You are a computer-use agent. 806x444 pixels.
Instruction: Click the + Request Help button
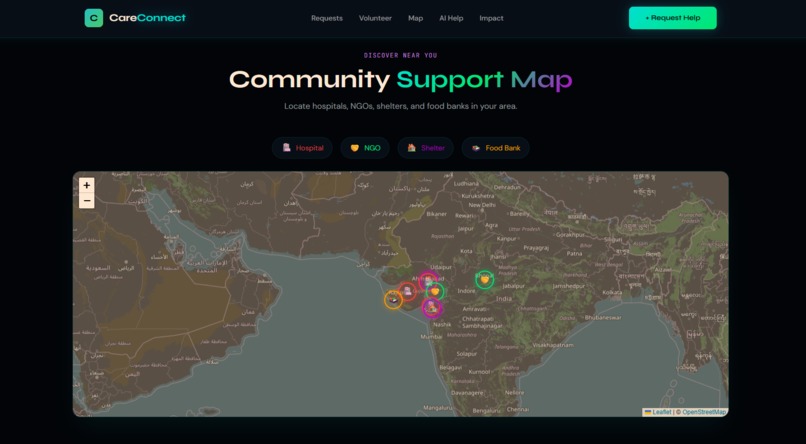[x=672, y=18]
